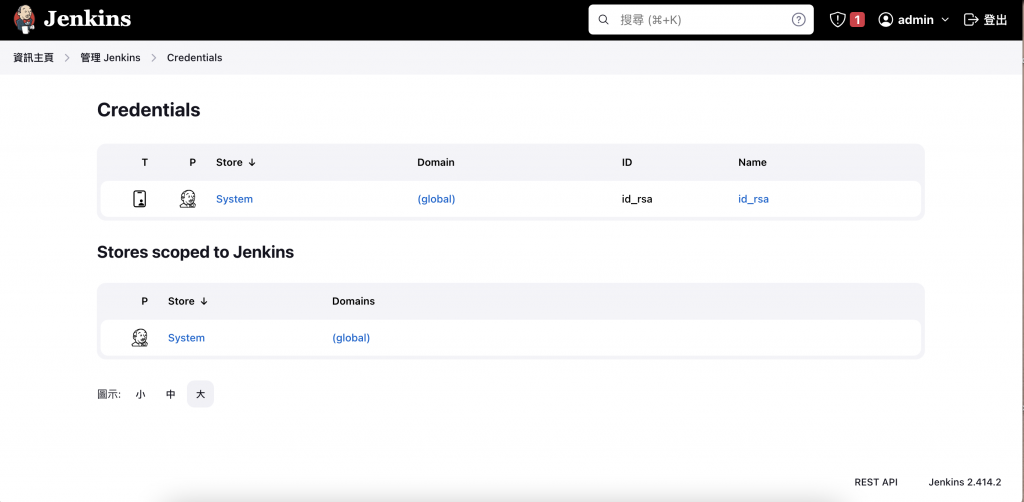Open the id_rsa credential name link
The width and height of the screenshot is (1024, 502).
[754, 199]
